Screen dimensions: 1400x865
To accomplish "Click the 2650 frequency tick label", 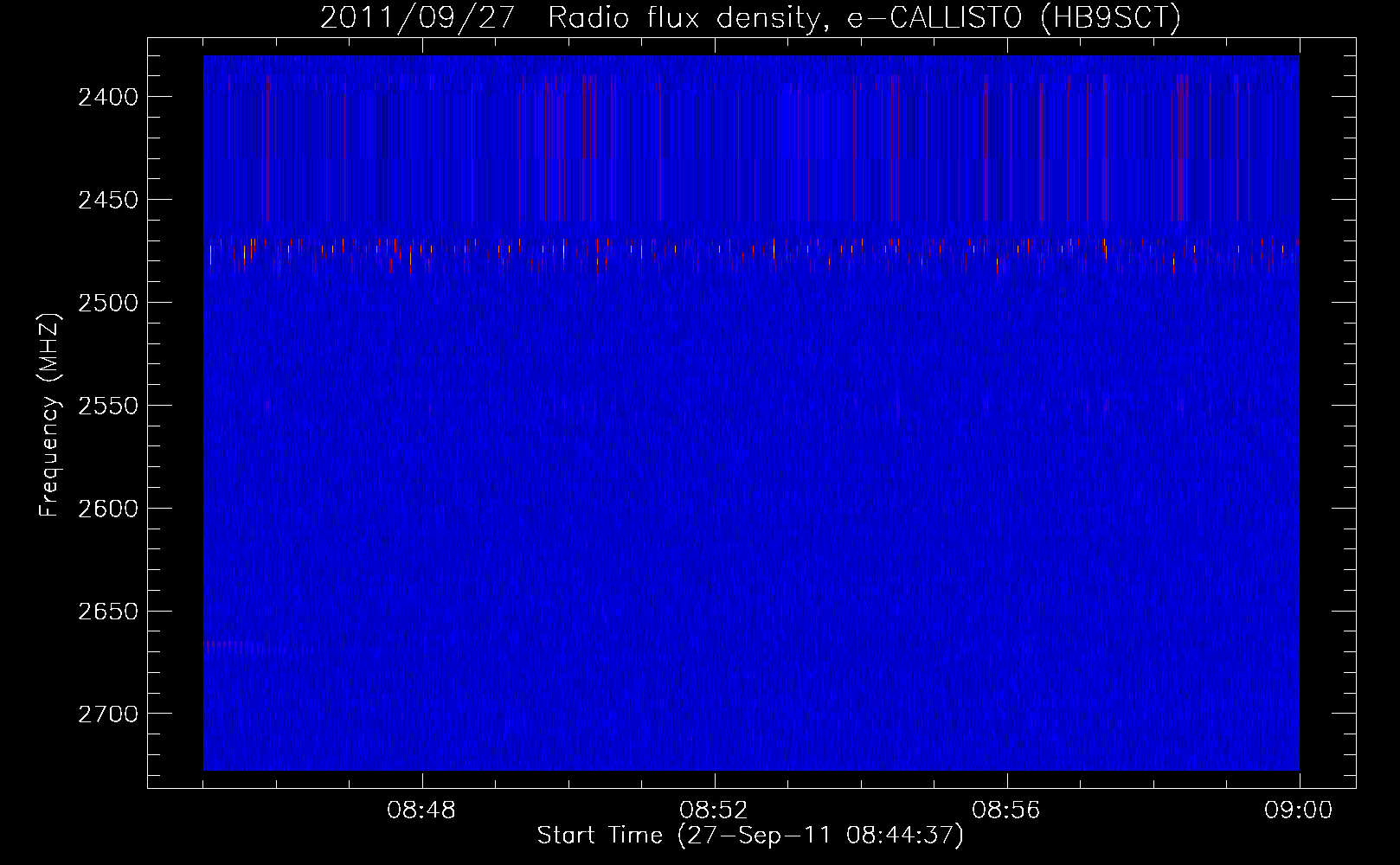I will (108, 612).
